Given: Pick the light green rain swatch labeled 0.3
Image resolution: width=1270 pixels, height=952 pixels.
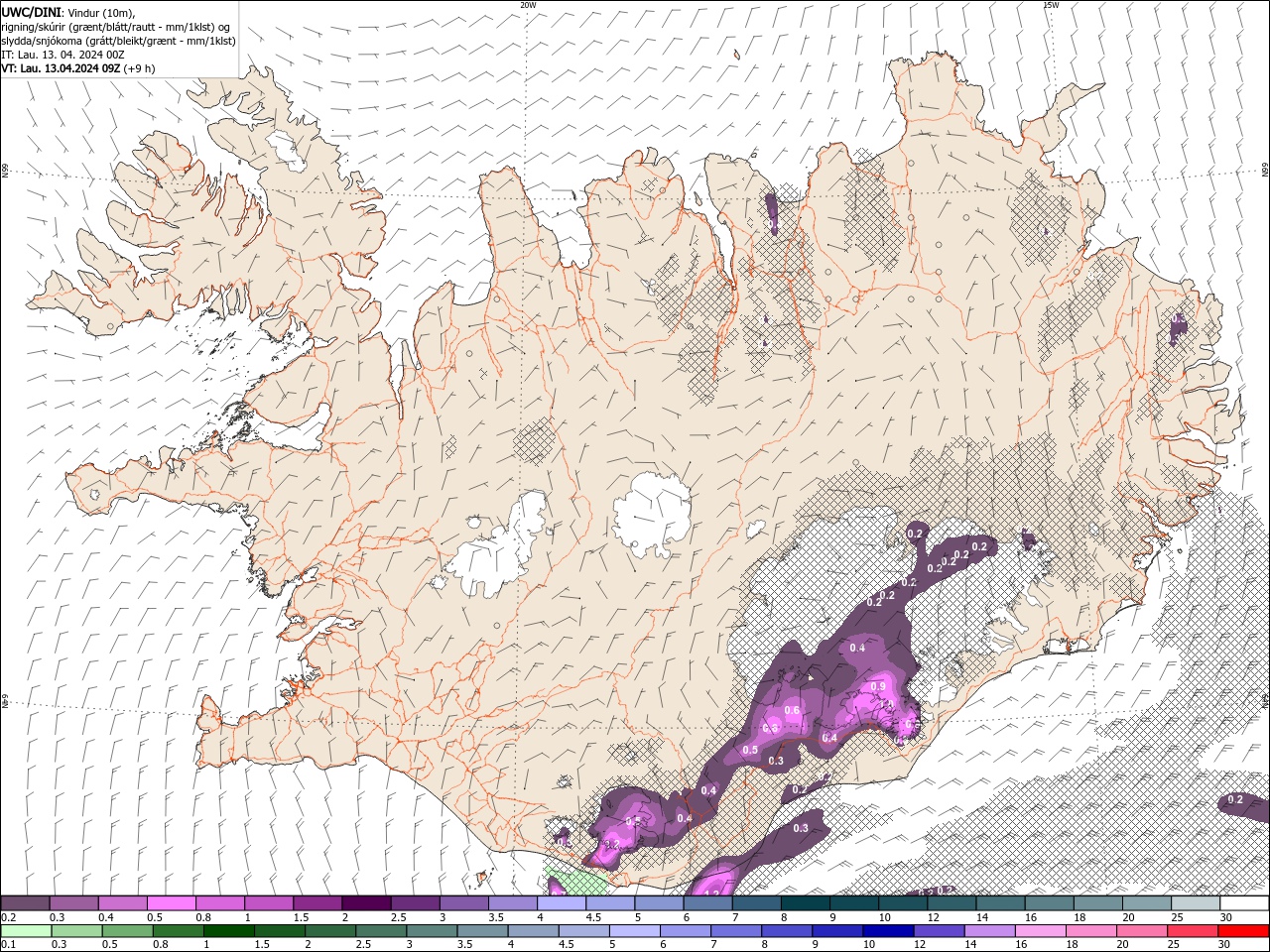Looking at the screenshot, I should tap(76, 931).
